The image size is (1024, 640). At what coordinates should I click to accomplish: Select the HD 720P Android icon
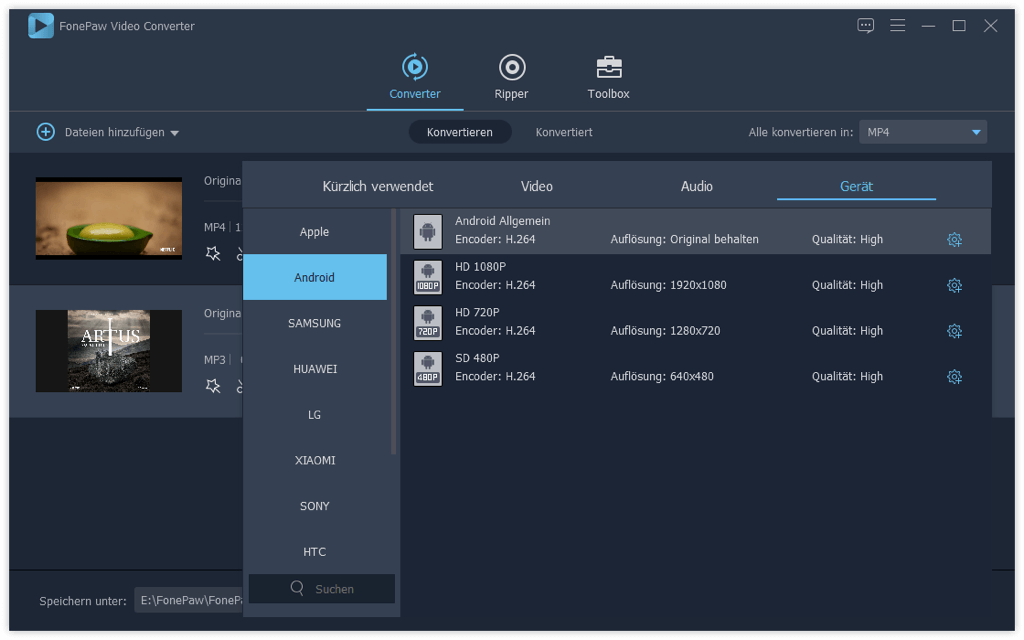coord(428,323)
